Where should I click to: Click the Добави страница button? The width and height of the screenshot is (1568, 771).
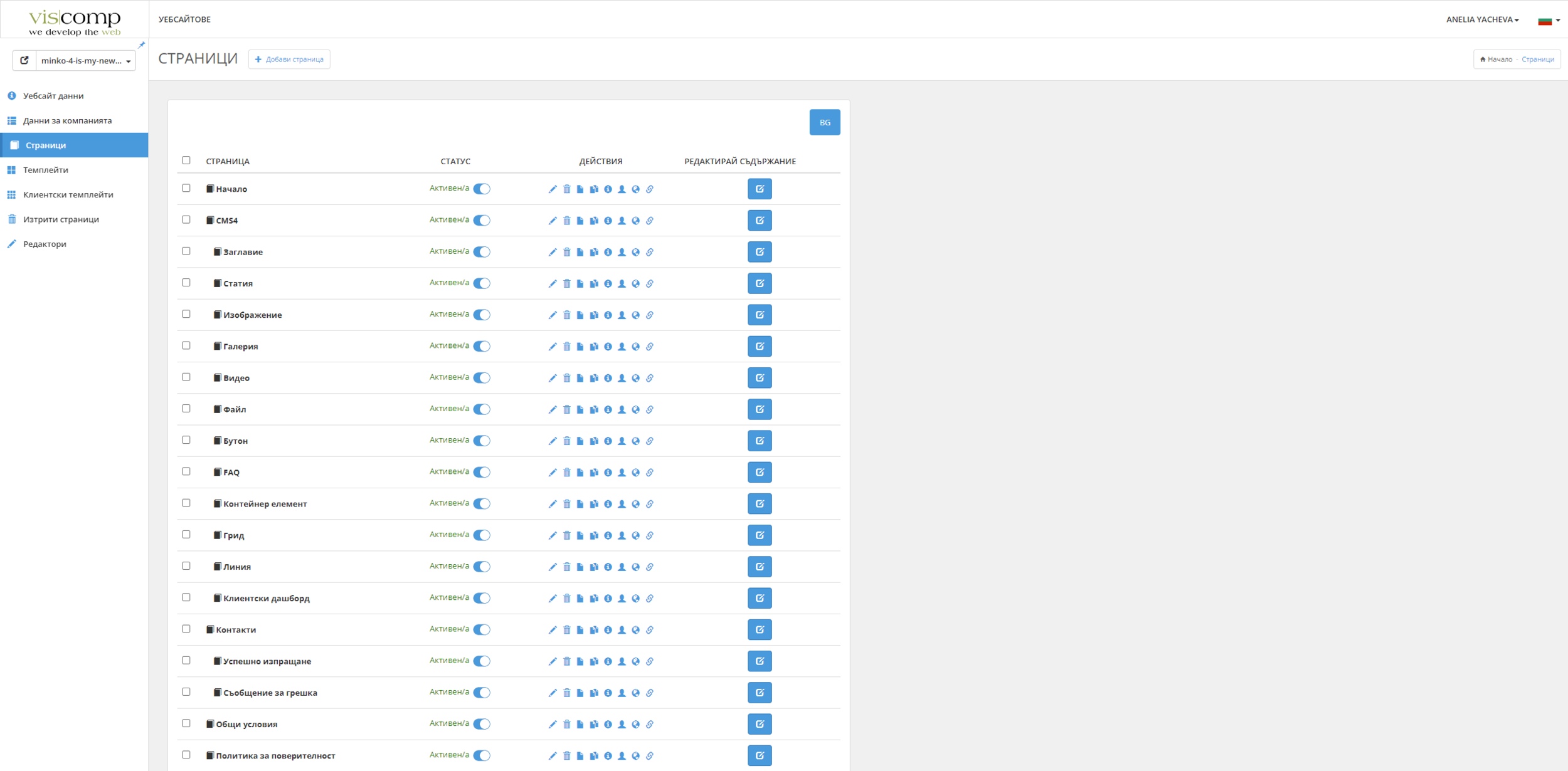click(289, 60)
